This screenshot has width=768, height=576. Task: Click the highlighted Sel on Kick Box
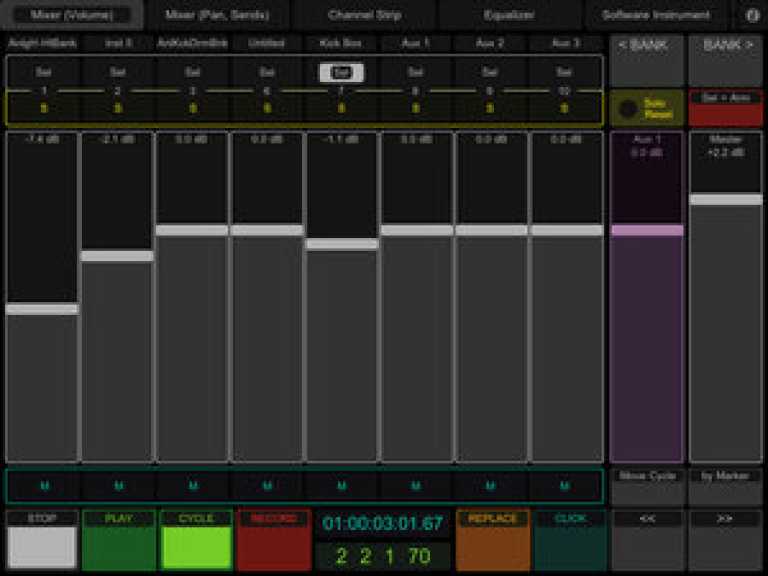coord(341,72)
